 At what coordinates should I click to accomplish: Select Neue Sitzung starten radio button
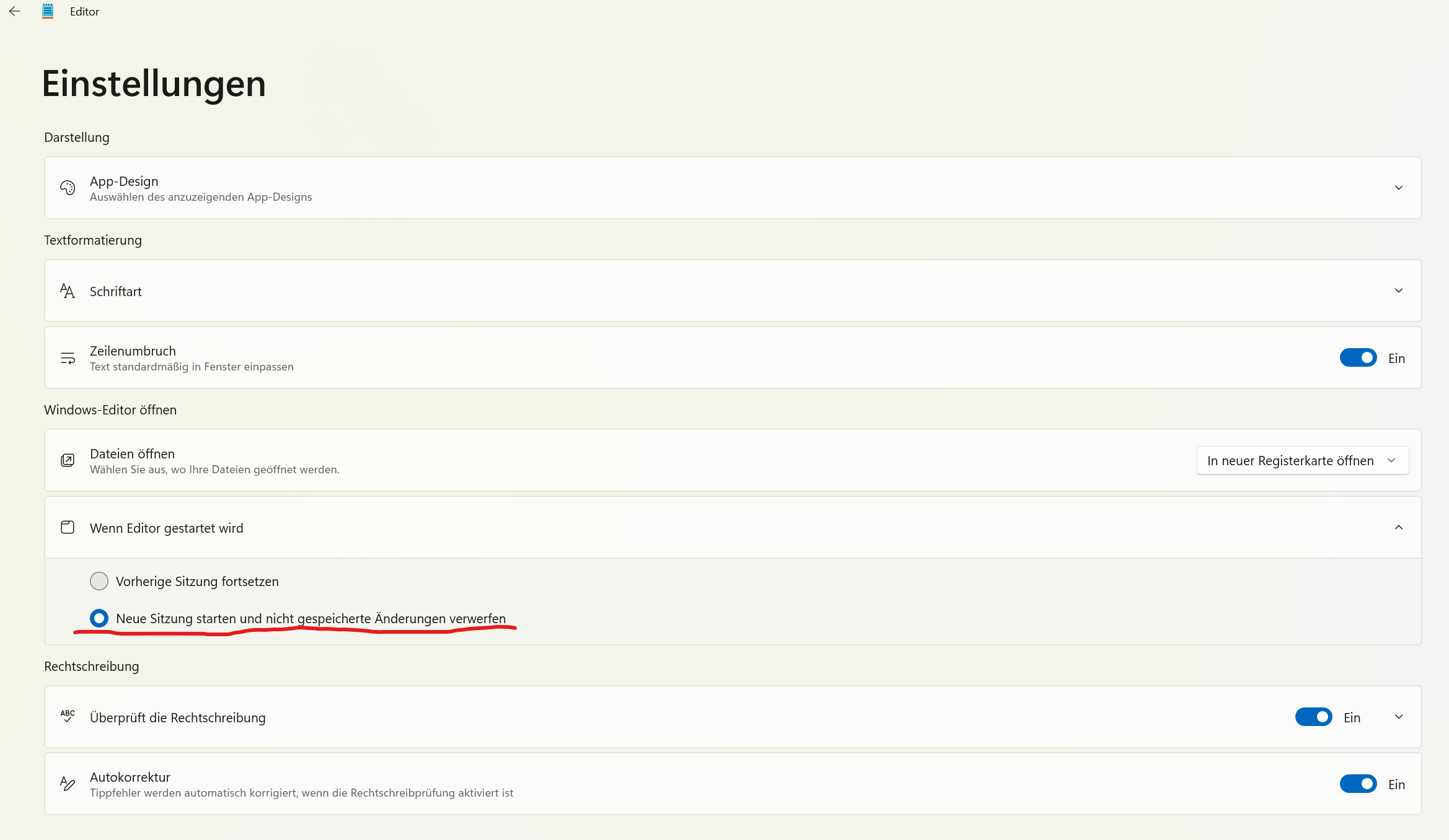point(99,618)
